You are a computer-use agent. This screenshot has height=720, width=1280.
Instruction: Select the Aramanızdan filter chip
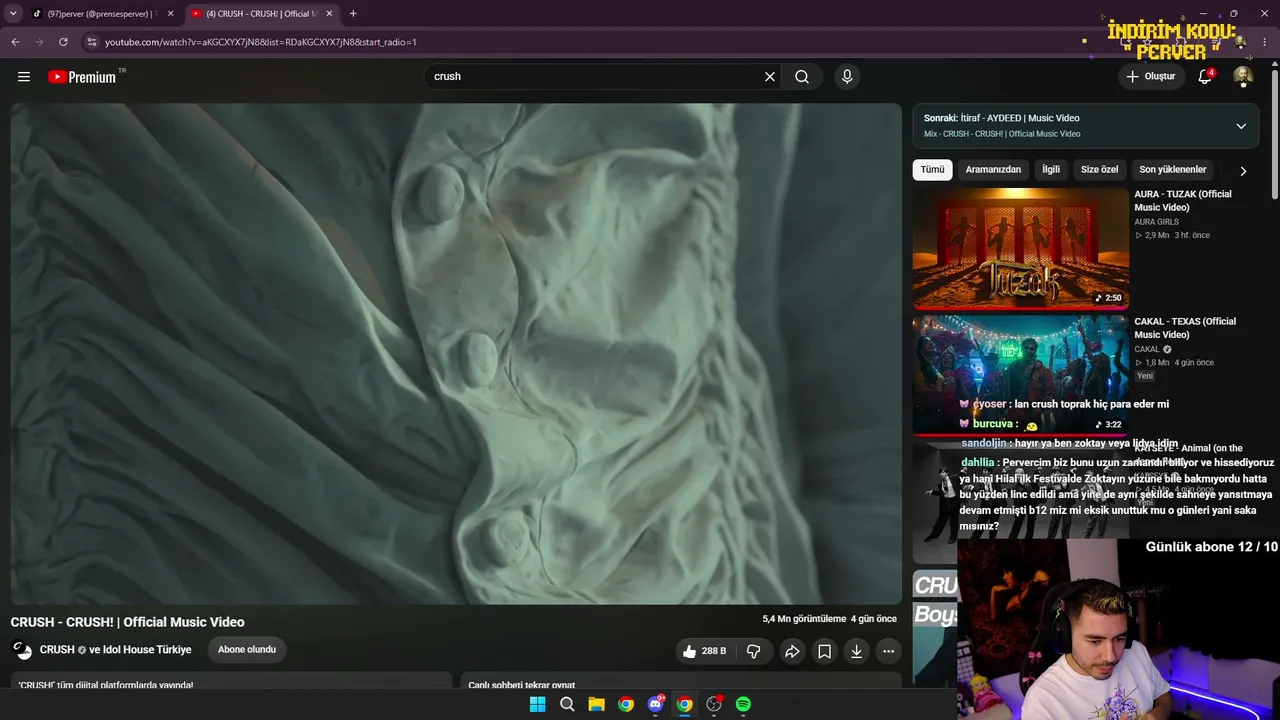point(993,170)
